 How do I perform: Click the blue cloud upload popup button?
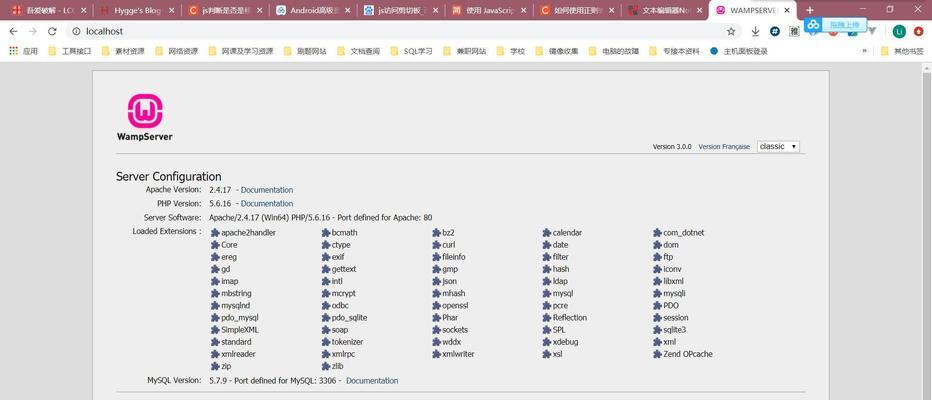pos(836,24)
